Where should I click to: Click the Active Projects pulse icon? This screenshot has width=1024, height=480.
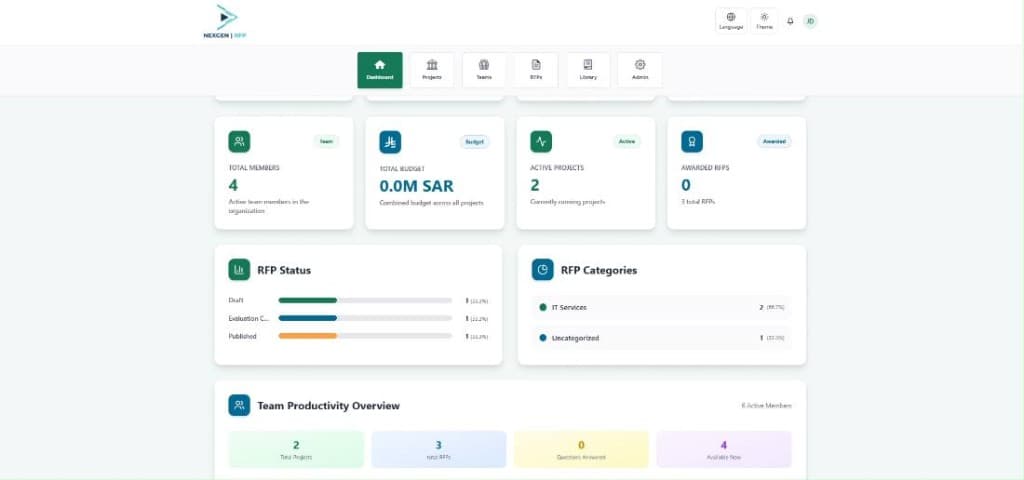click(x=541, y=142)
